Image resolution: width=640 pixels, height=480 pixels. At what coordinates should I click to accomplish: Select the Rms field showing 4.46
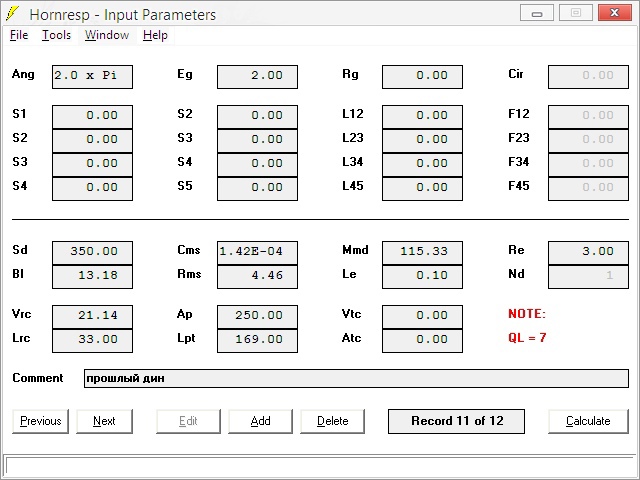coord(257,277)
